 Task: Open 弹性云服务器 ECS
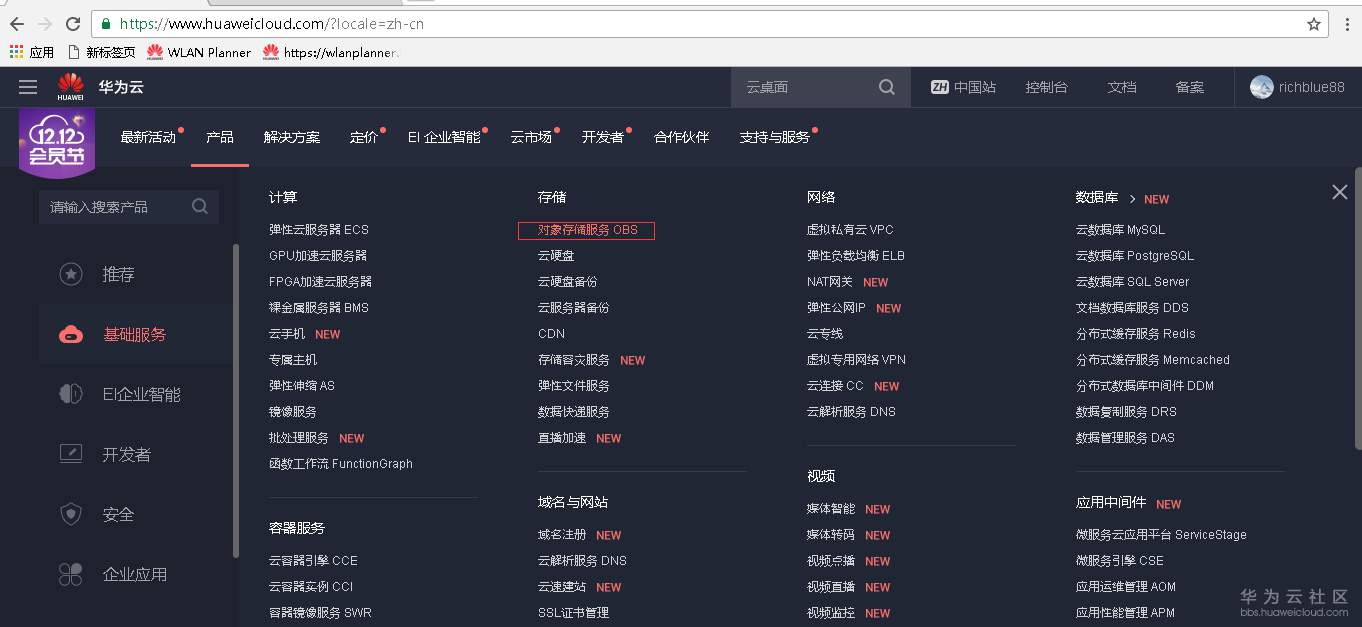point(319,229)
